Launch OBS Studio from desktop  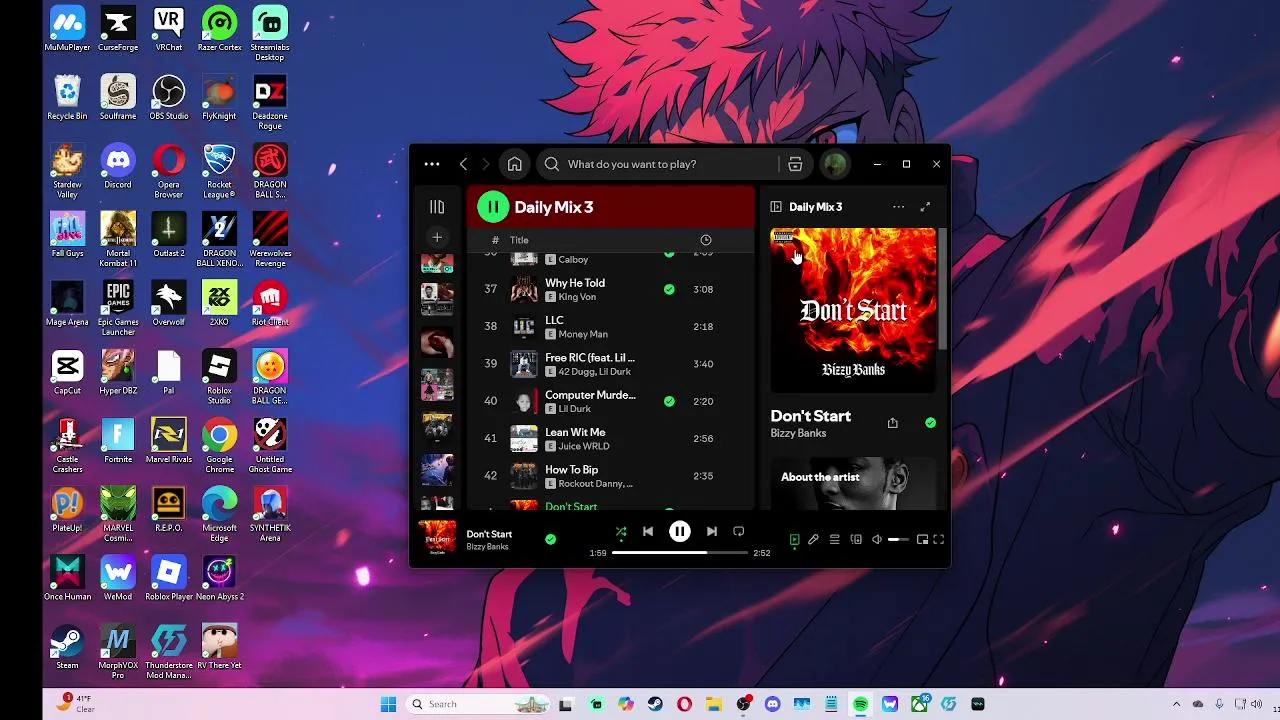coord(169,97)
